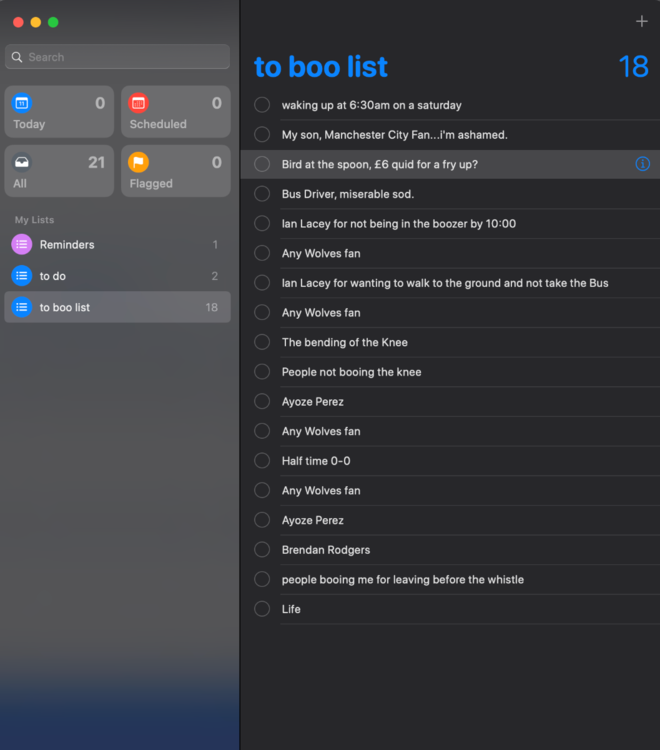Check 'Ian Lacey for wanting to walk' circle
660x750 pixels.
click(x=262, y=283)
